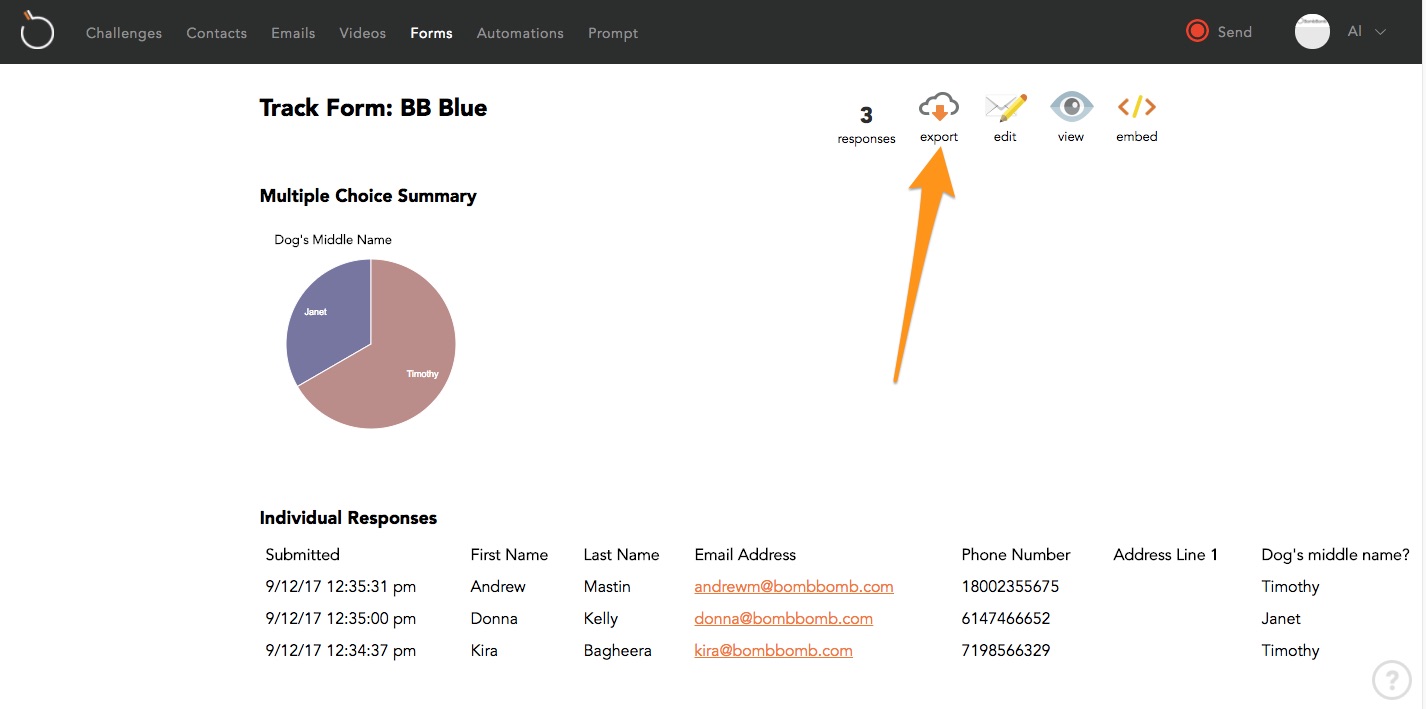The width and height of the screenshot is (1426, 709).
Task: Open the Challenges menu
Action: 124,33
